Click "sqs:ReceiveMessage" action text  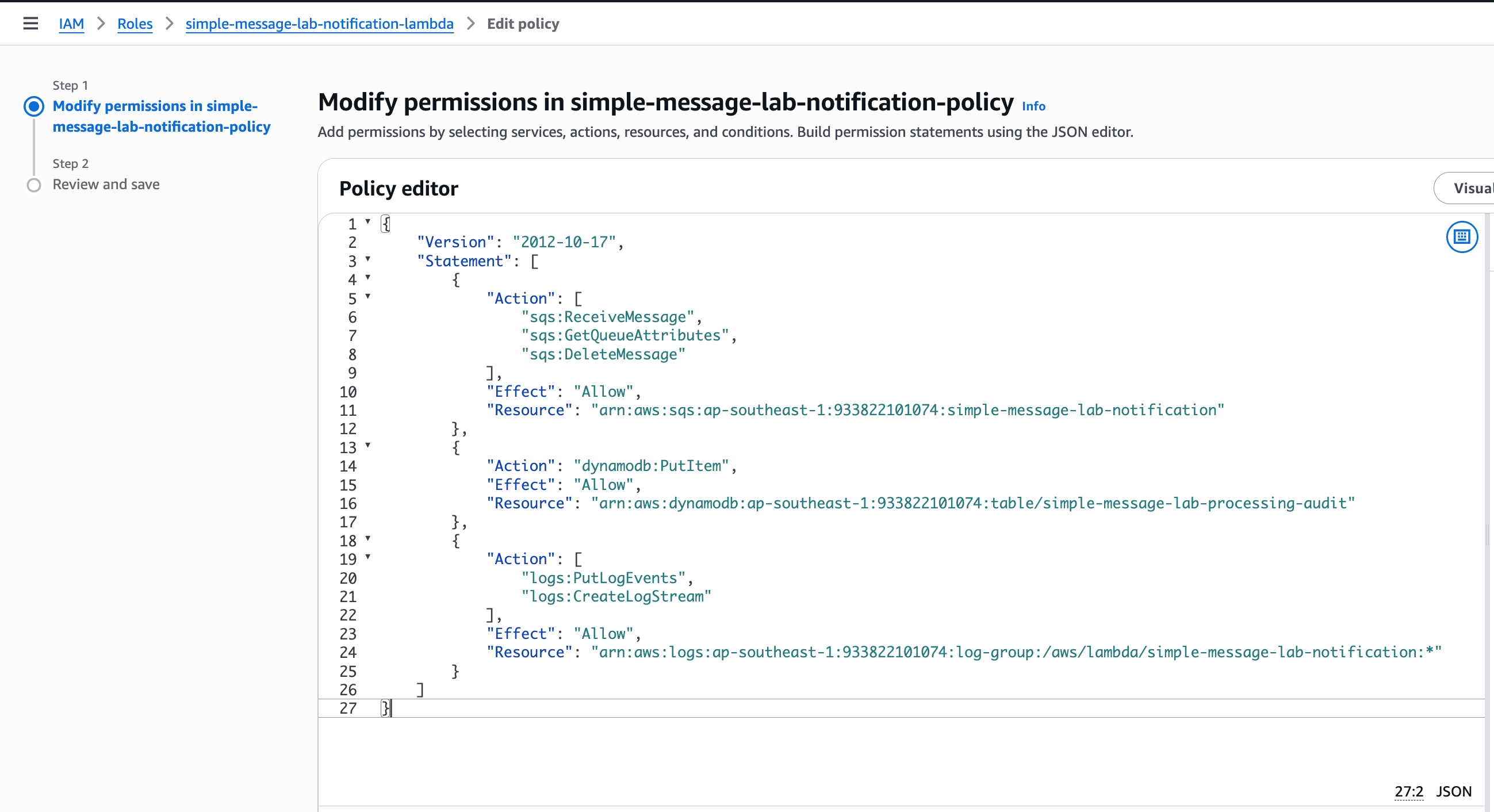click(x=607, y=317)
